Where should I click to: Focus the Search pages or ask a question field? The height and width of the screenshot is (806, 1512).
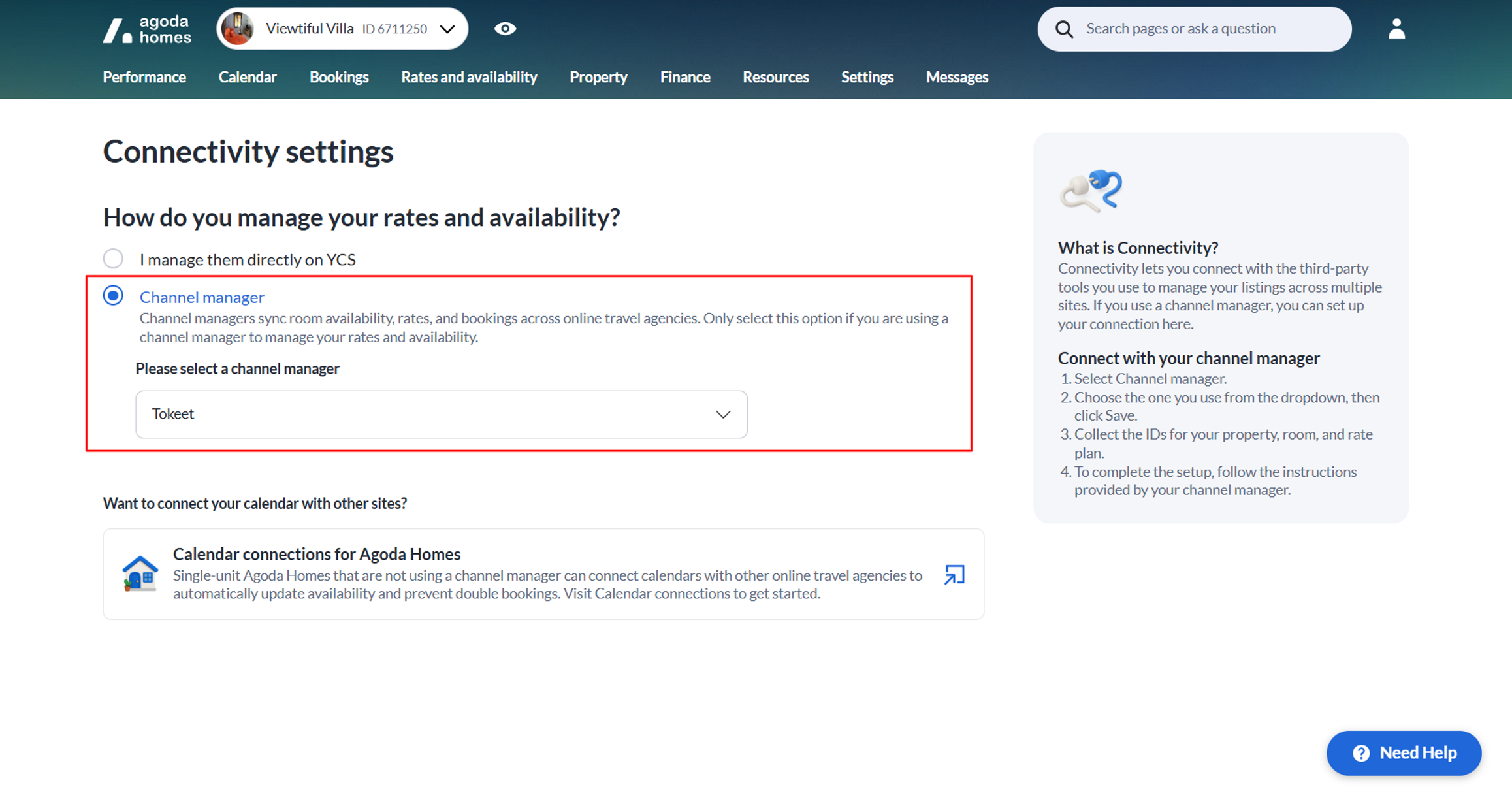[1194, 29]
